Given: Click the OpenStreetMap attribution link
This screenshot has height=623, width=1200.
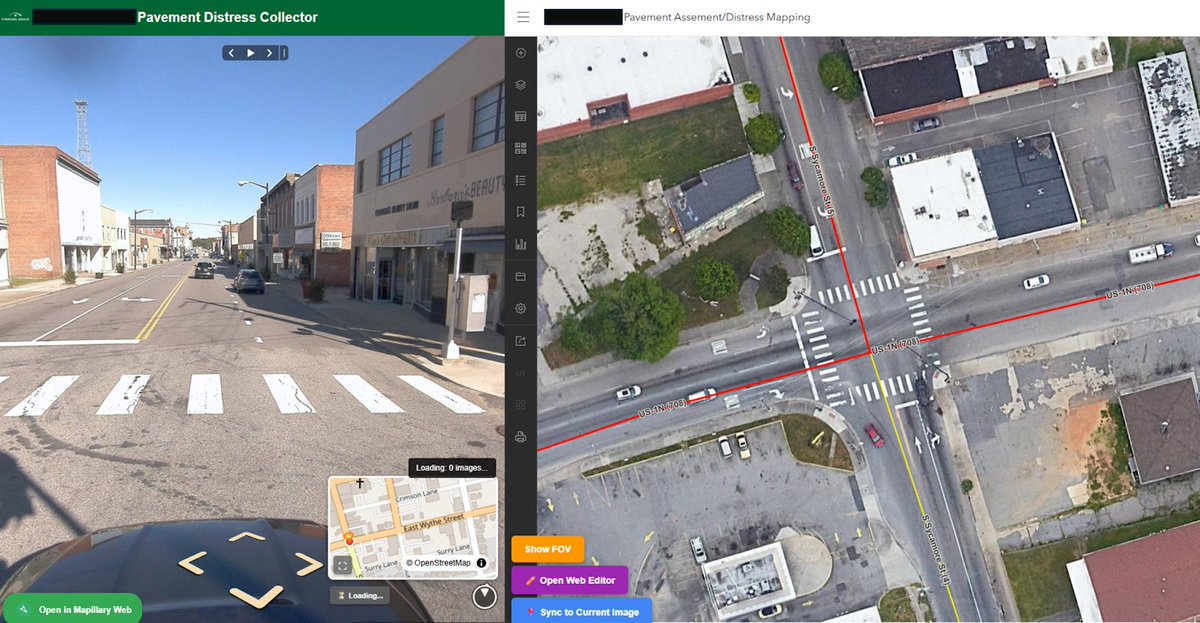Looking at the screenshot, I should click(x=438, y=563).
